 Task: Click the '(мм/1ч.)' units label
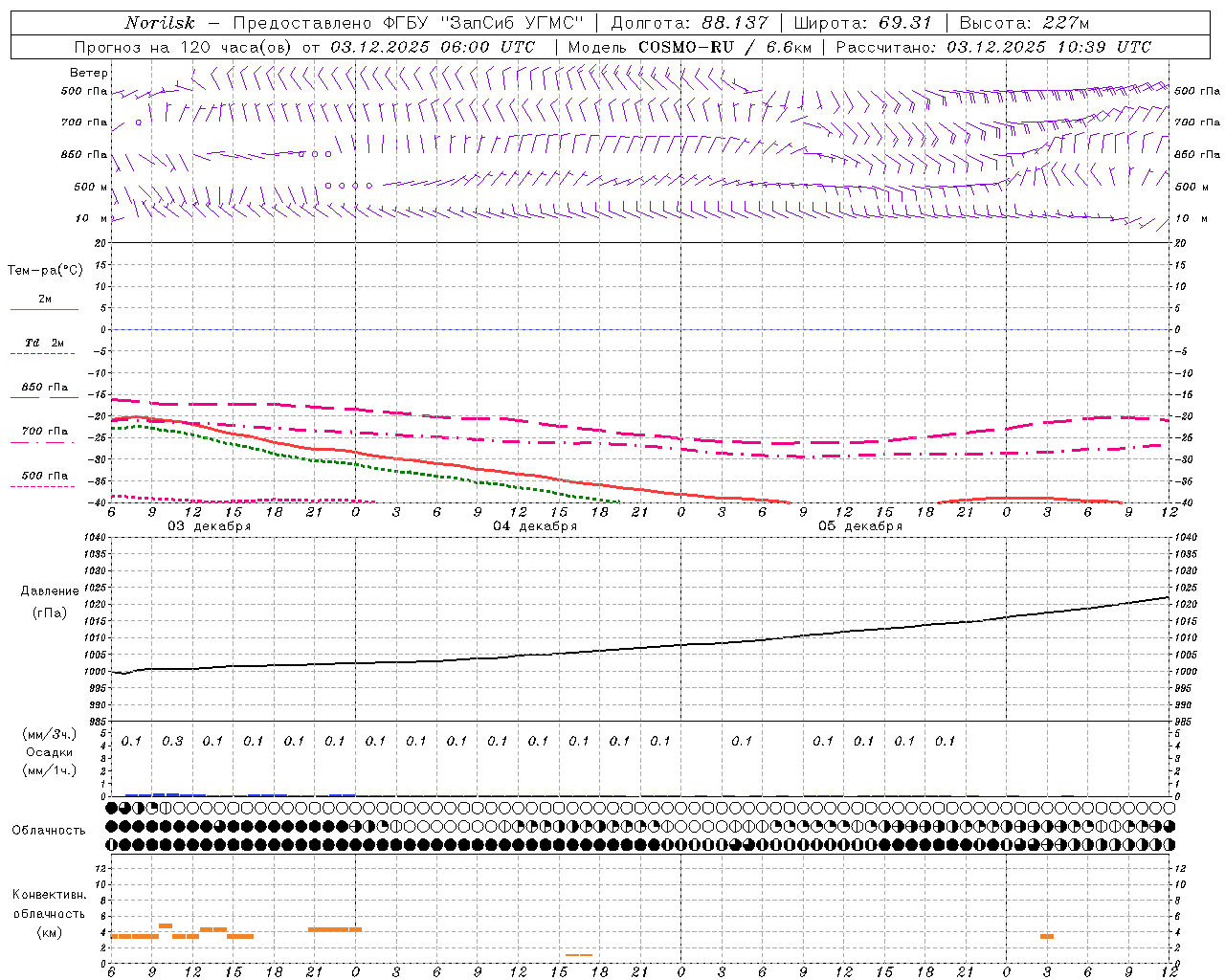point(49,769)
